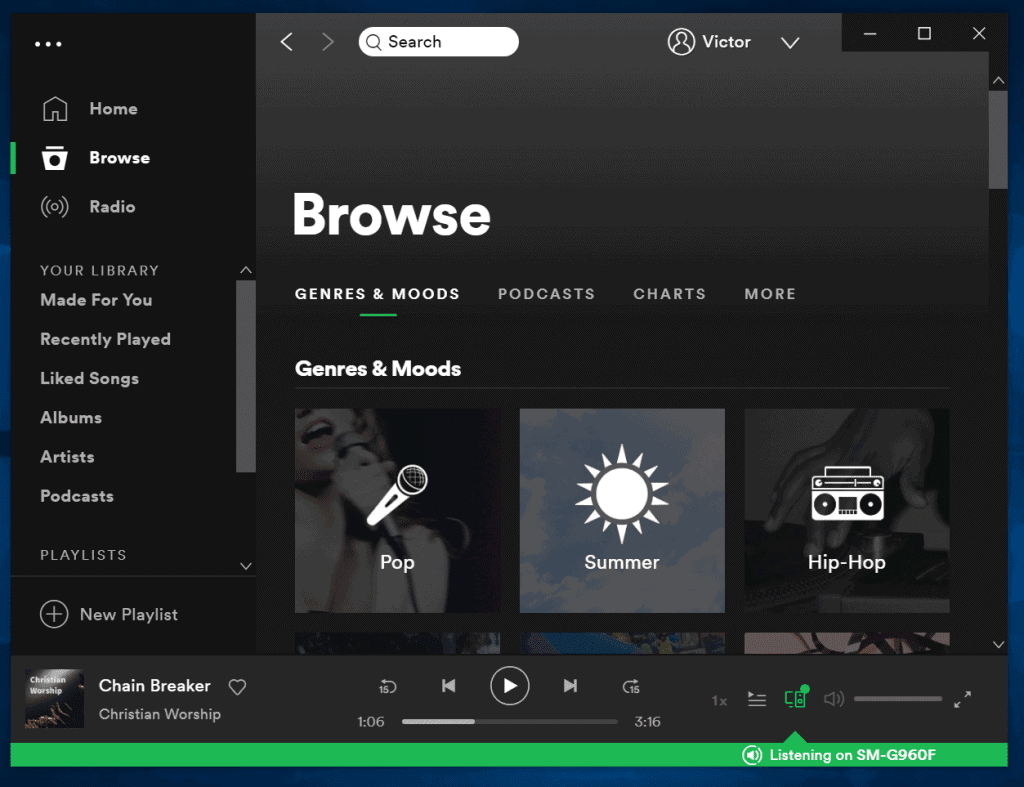Open the Summer mood tile
The image size is (1024, 787).
(622, 511)
